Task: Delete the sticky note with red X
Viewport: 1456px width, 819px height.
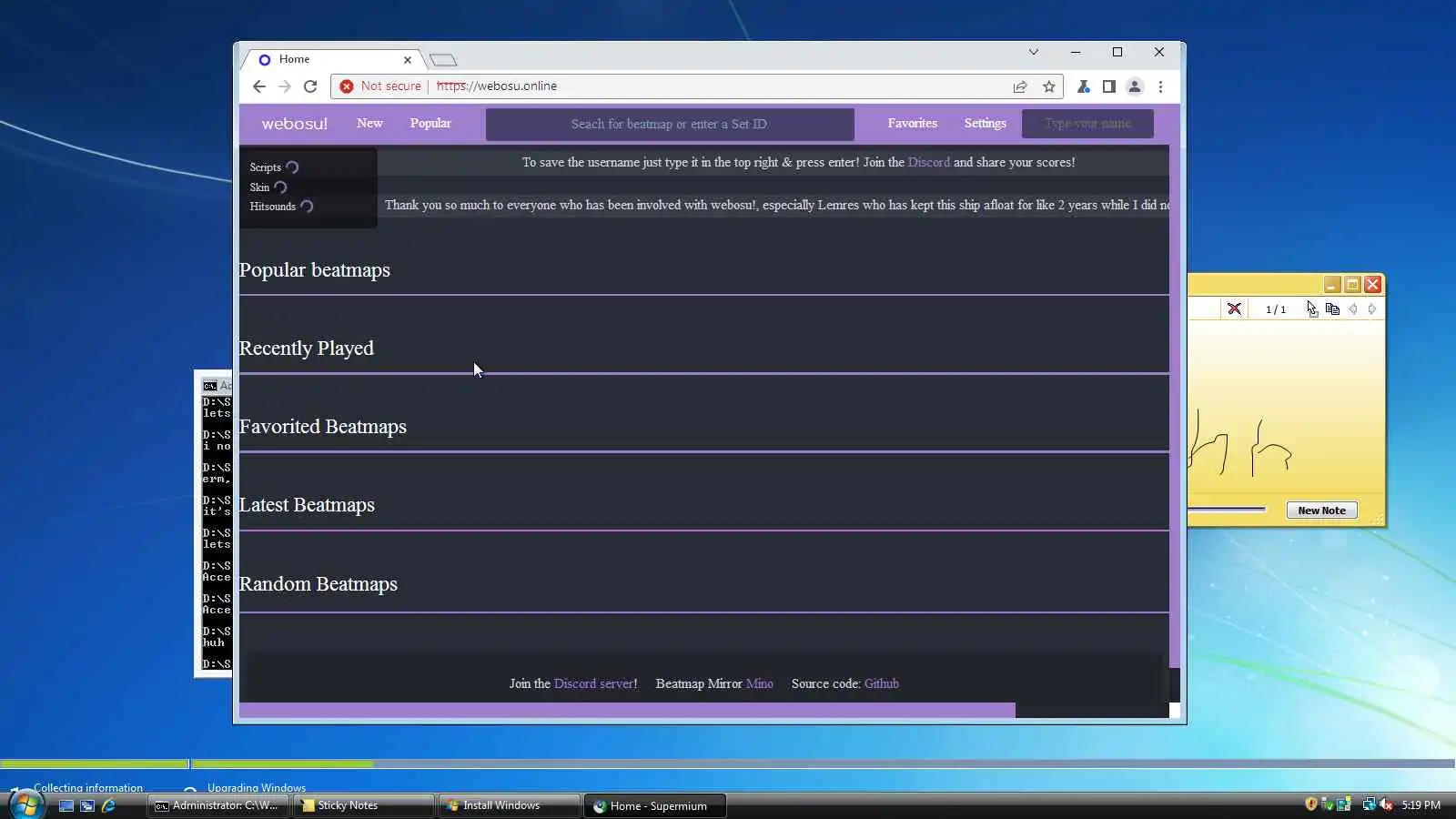Action: tap(1234, 309)
